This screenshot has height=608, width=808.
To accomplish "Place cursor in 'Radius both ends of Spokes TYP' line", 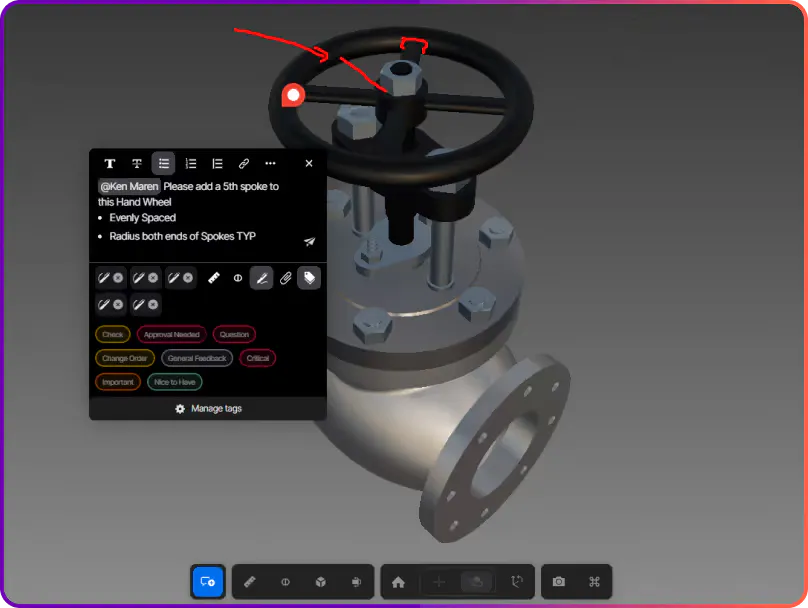I will tap(182, 236).
